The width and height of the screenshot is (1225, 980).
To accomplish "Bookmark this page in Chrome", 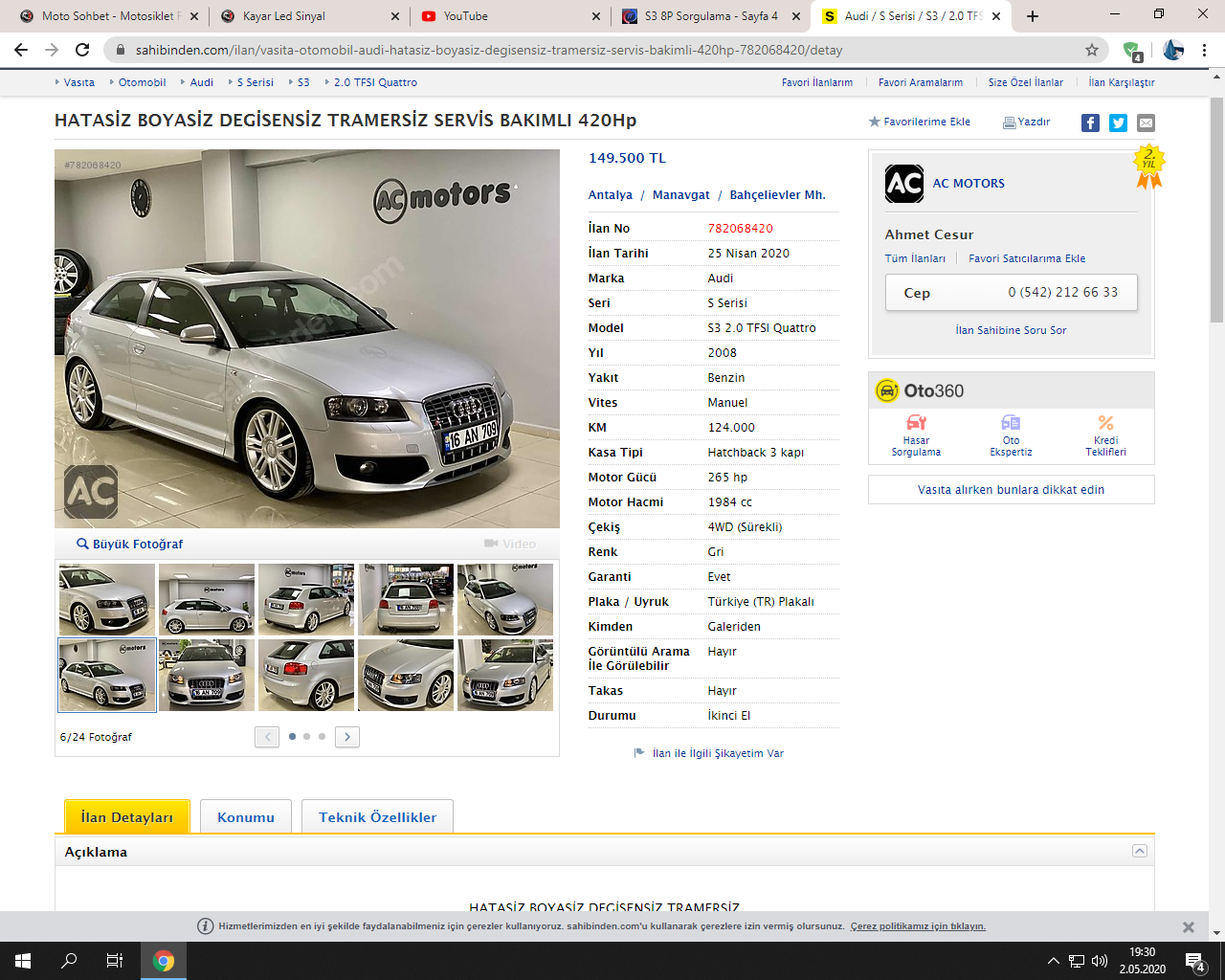I will 1092,50.
